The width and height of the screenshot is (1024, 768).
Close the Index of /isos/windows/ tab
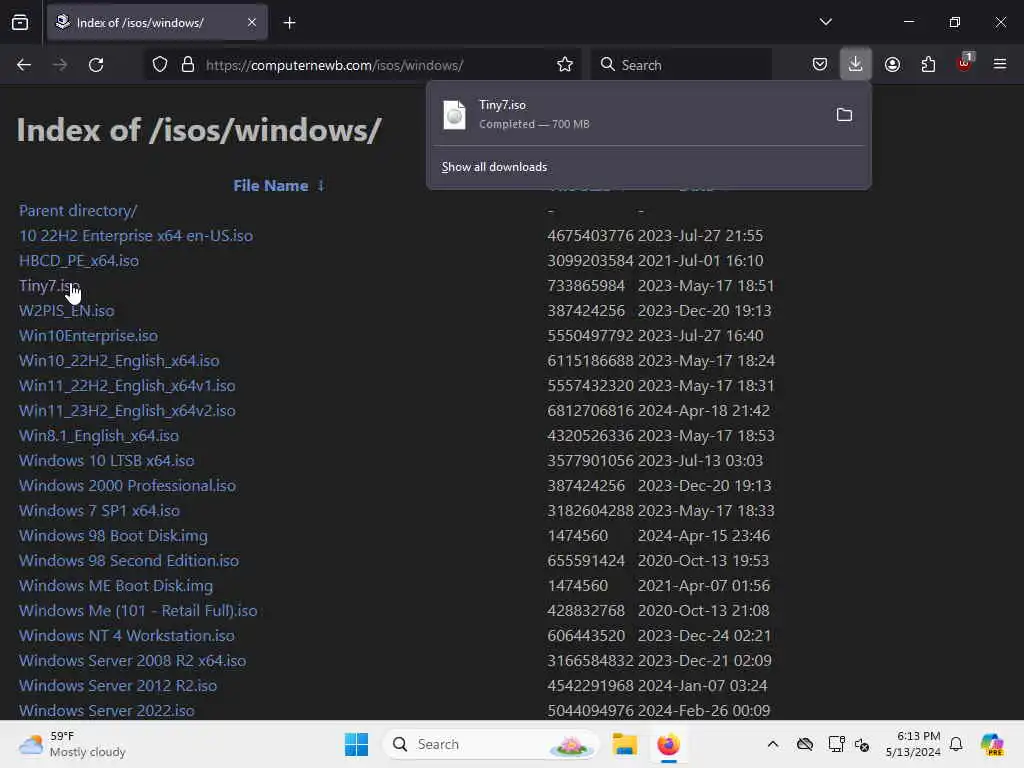point(252,22)
